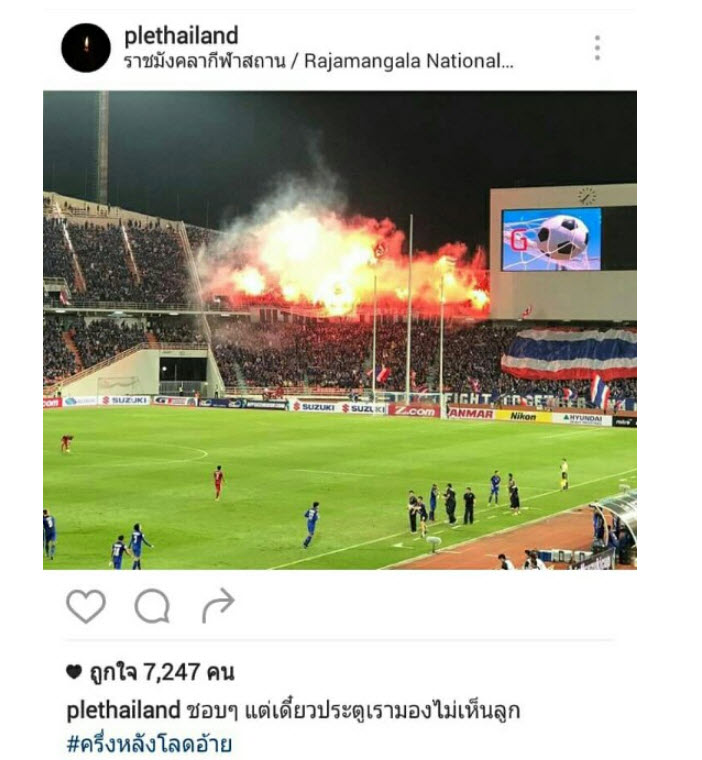Share post using arrow icon
This screenshot has width=702, height=760.
pos(218,605)
